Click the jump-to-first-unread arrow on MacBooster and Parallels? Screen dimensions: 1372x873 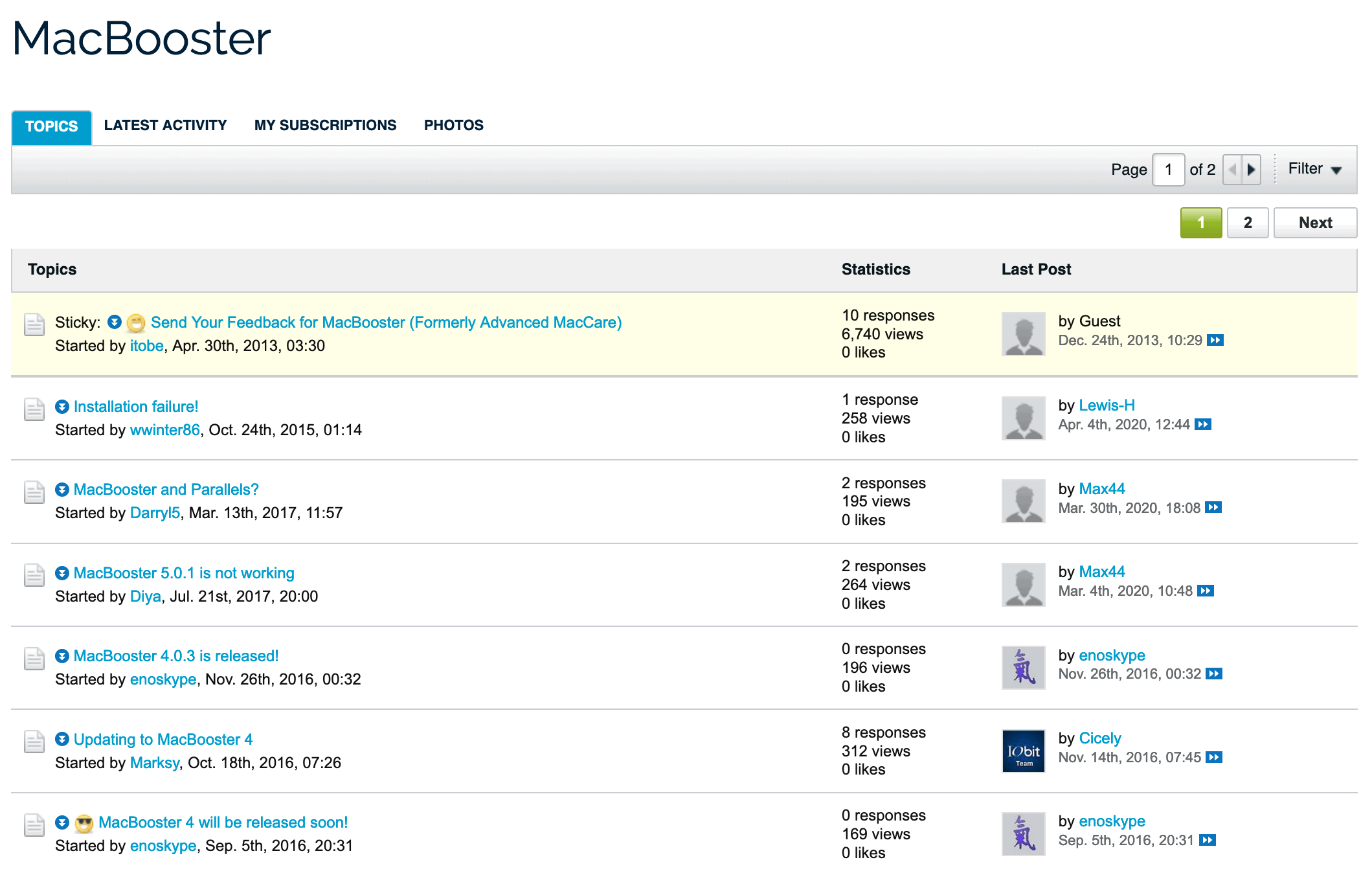62,489
